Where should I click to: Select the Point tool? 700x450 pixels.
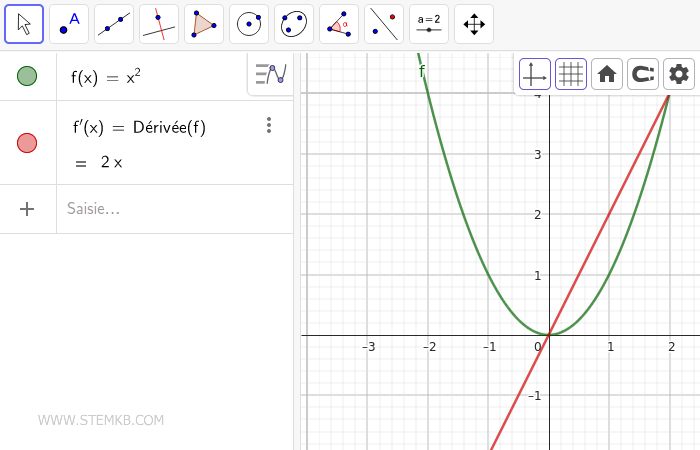[x=69, y=24]
